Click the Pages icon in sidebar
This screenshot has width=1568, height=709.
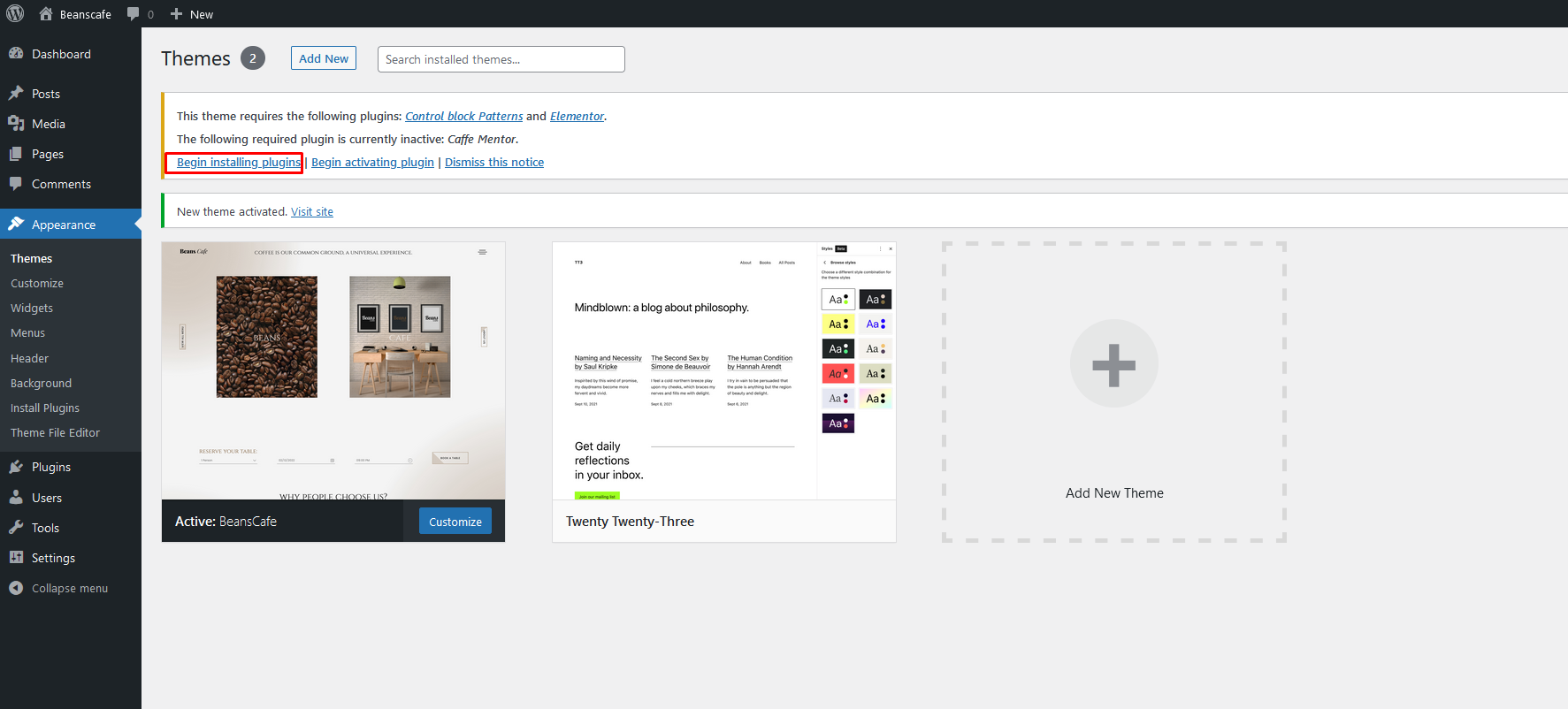click(x=16, y=153)
